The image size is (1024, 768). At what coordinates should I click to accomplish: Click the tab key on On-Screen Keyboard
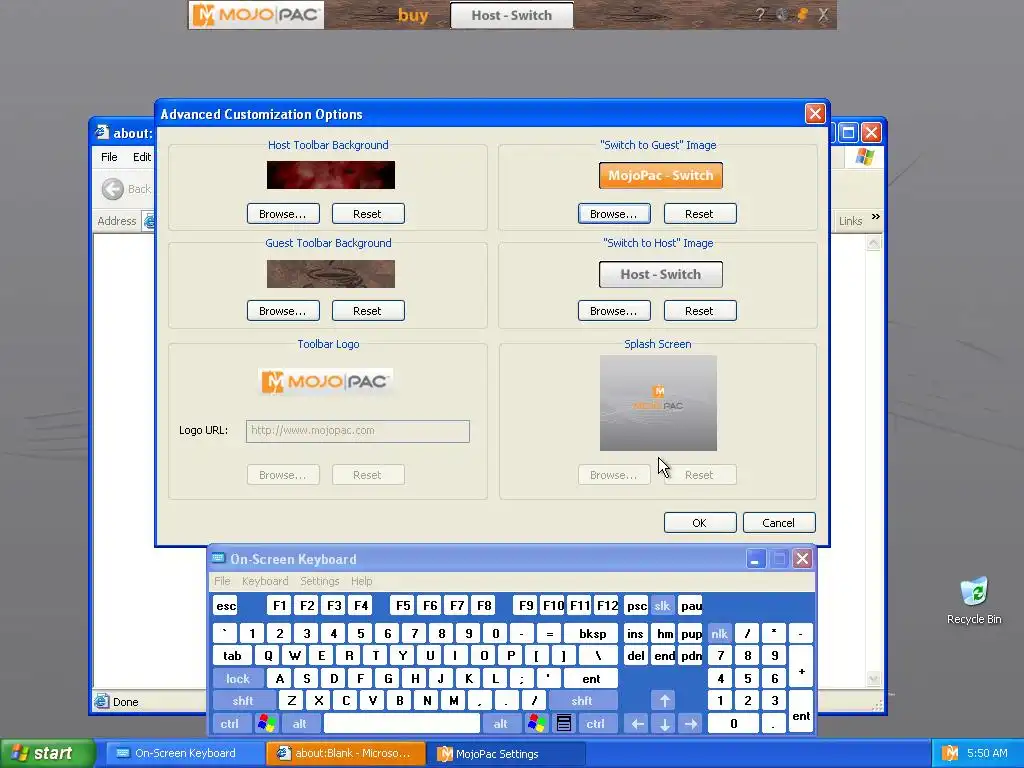tap(232, 656)
